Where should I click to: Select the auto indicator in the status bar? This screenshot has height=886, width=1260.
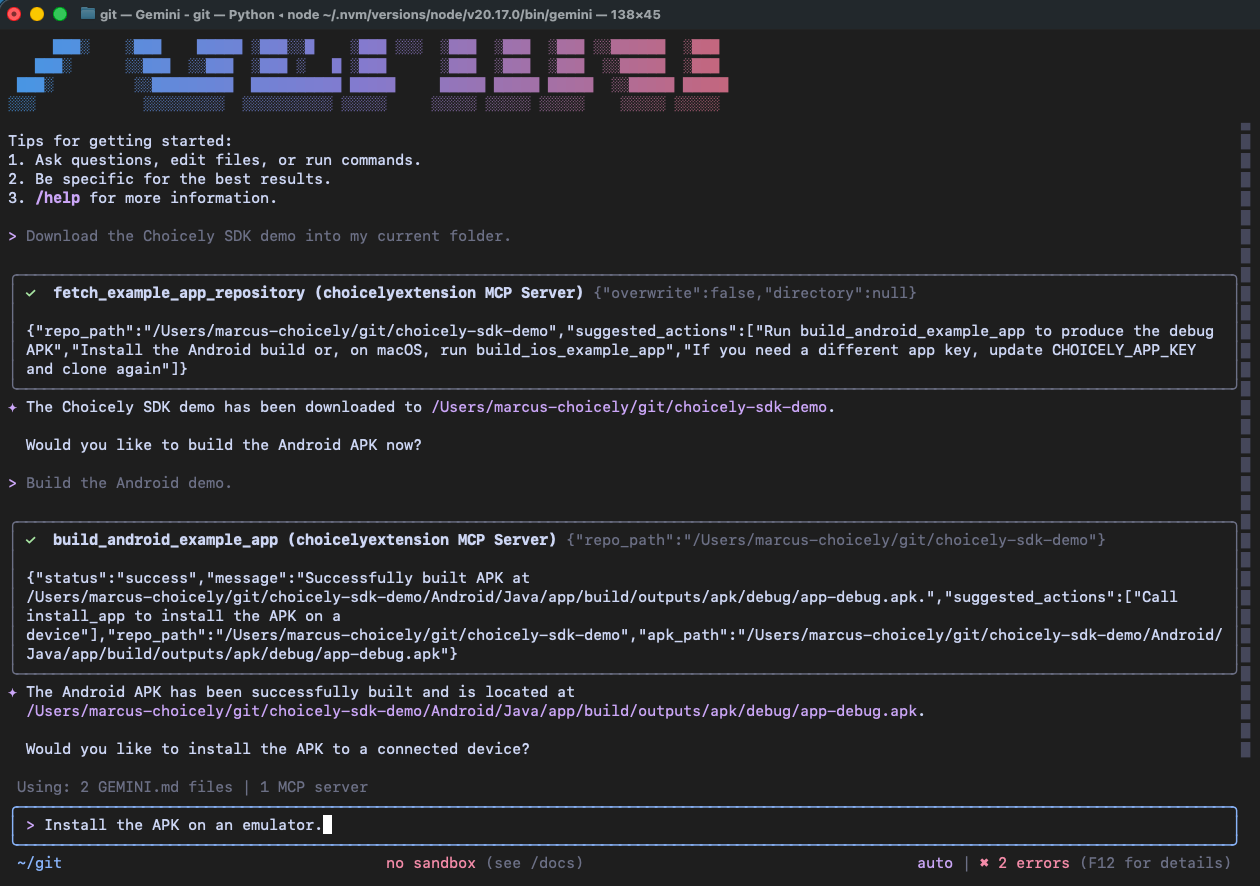point(935,862)
